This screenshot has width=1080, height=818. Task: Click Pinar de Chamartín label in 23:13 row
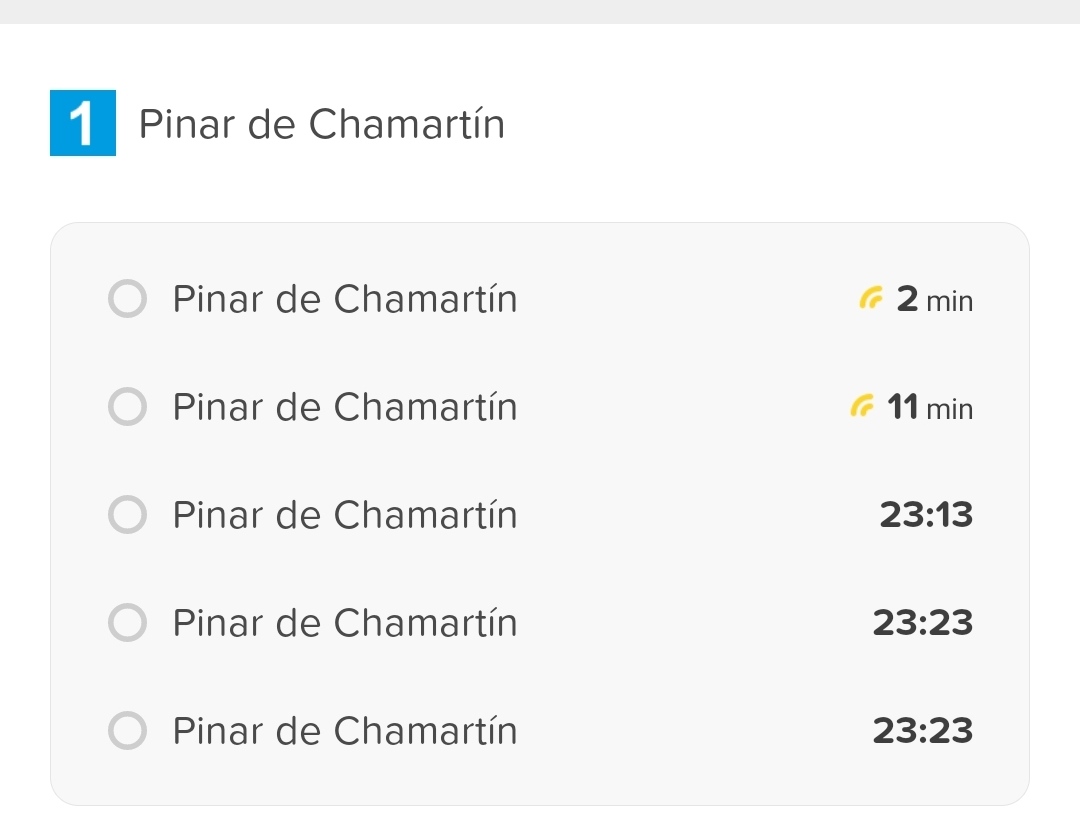tap(345, 515)
